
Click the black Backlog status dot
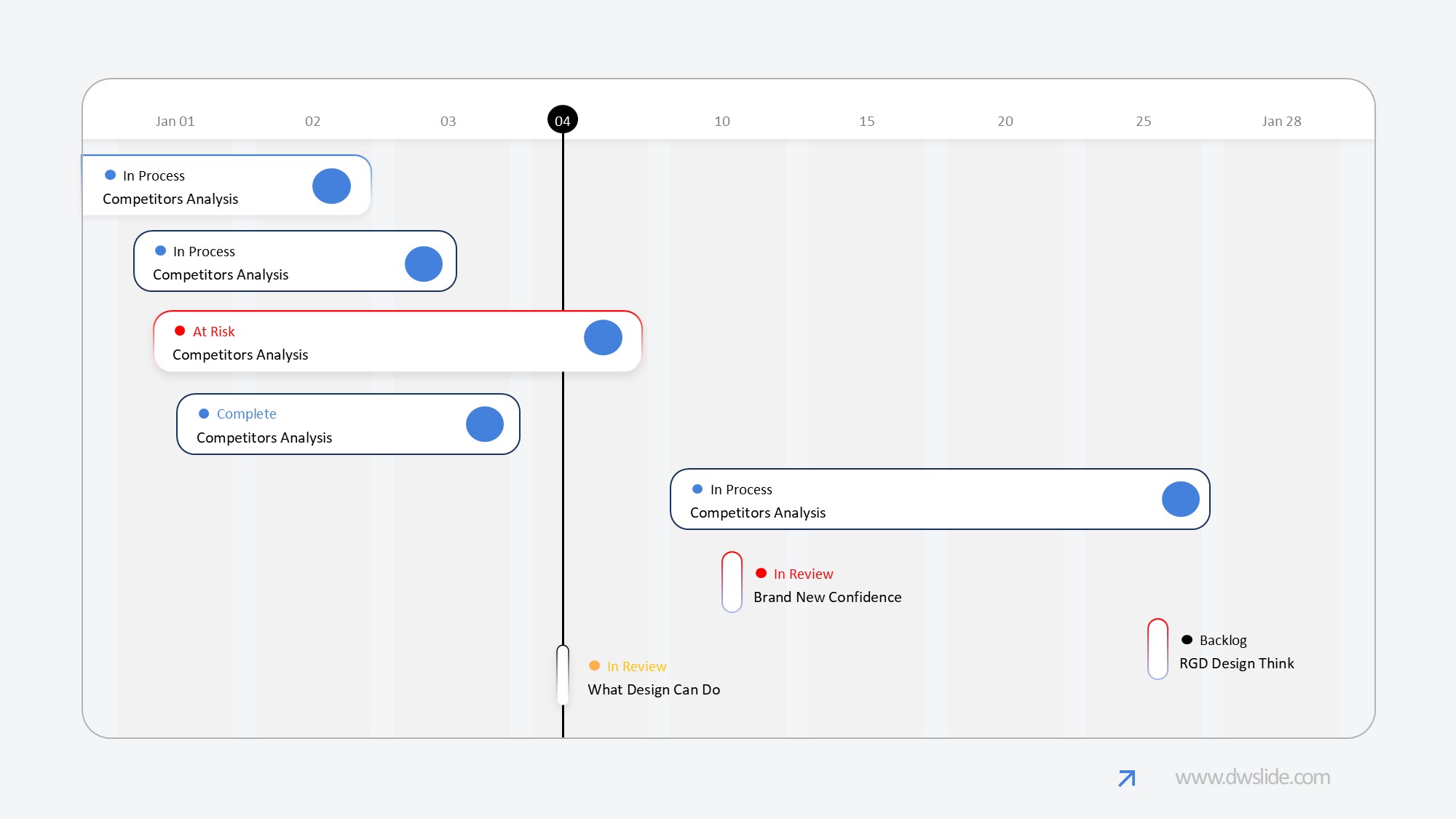[1187, 640]
